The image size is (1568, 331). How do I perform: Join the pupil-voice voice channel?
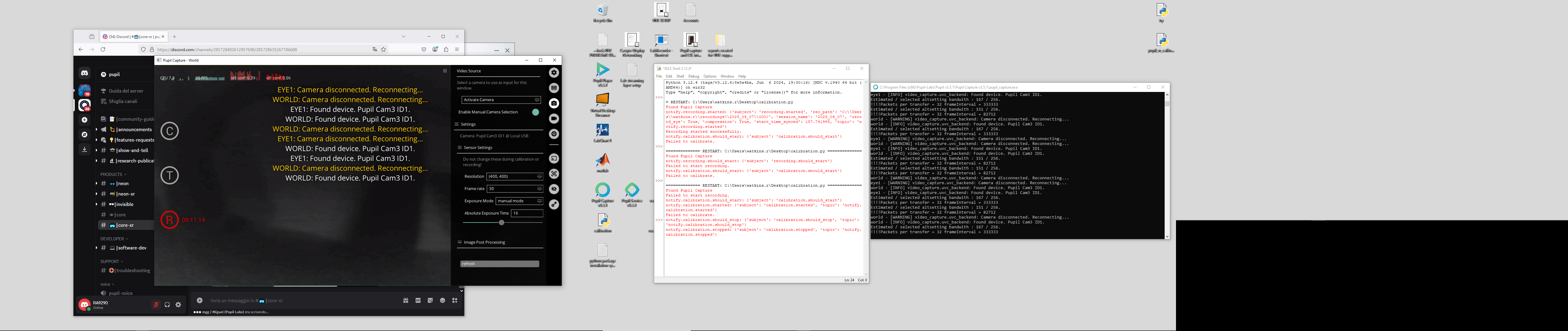pyautogui.click(x=120, y=293)
